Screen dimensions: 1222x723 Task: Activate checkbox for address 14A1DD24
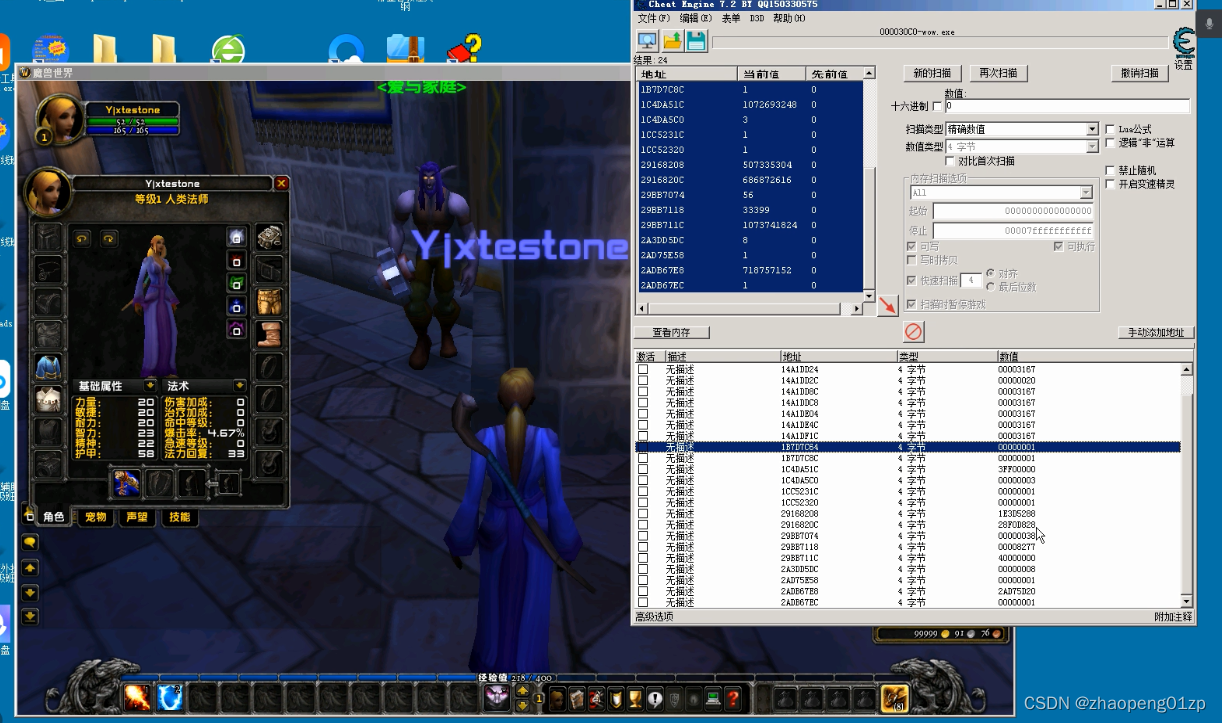643,369
